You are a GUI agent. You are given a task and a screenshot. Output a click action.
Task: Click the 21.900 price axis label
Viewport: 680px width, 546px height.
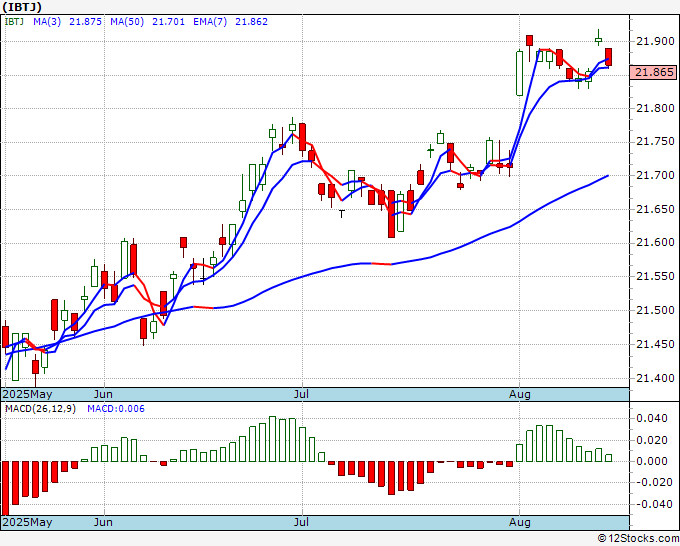(x=655, y=41)
